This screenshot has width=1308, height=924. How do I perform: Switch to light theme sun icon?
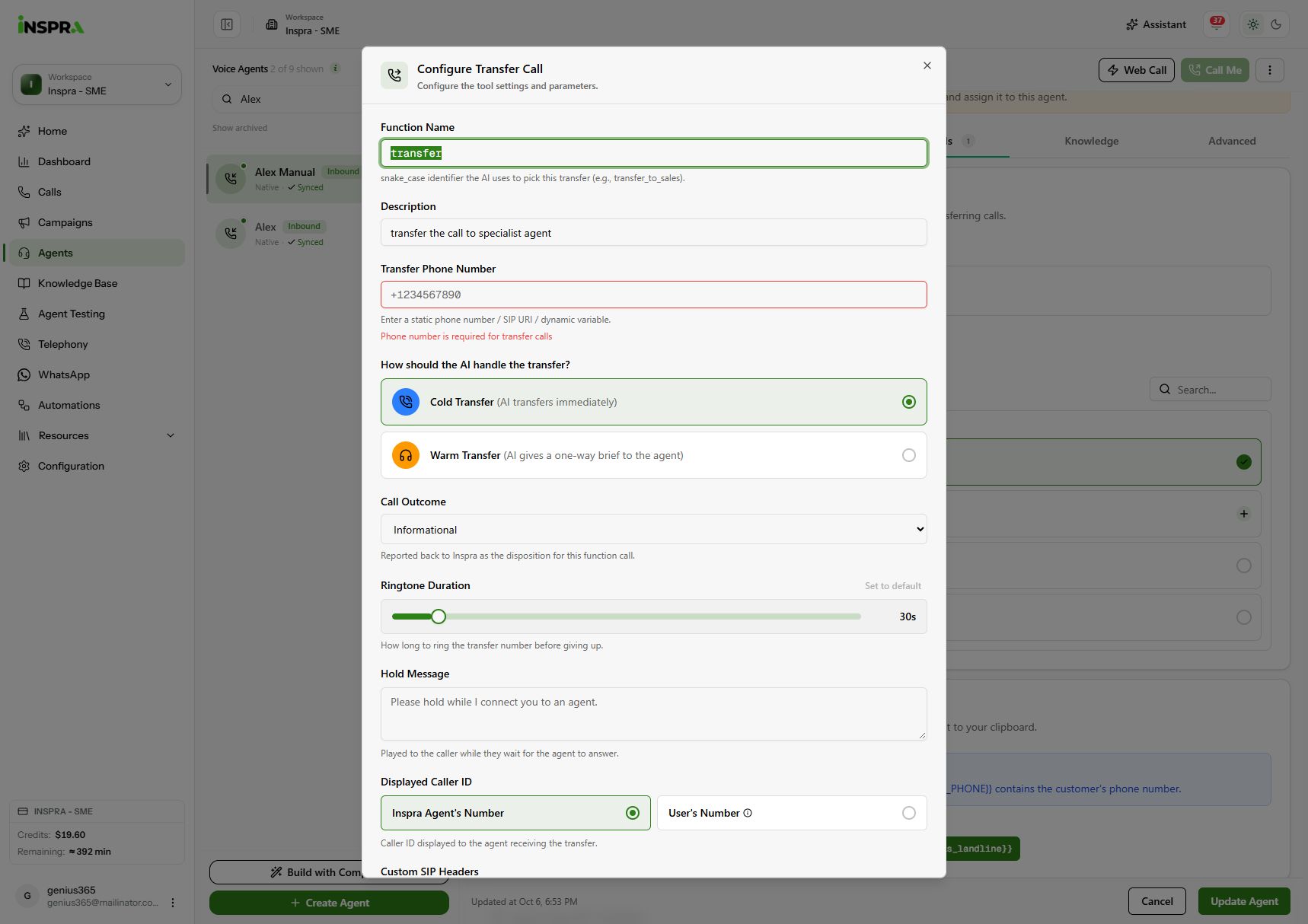(1253, 24)
